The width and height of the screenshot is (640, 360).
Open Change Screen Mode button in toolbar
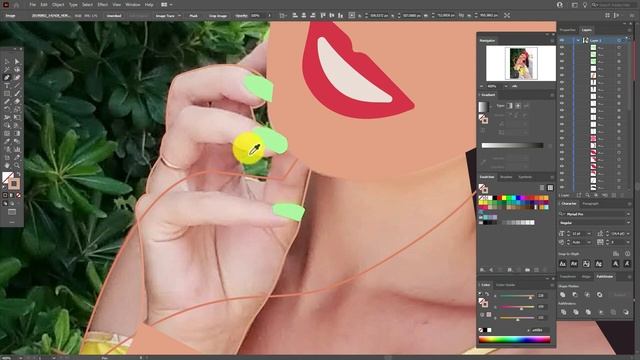(x=12, y=212)
